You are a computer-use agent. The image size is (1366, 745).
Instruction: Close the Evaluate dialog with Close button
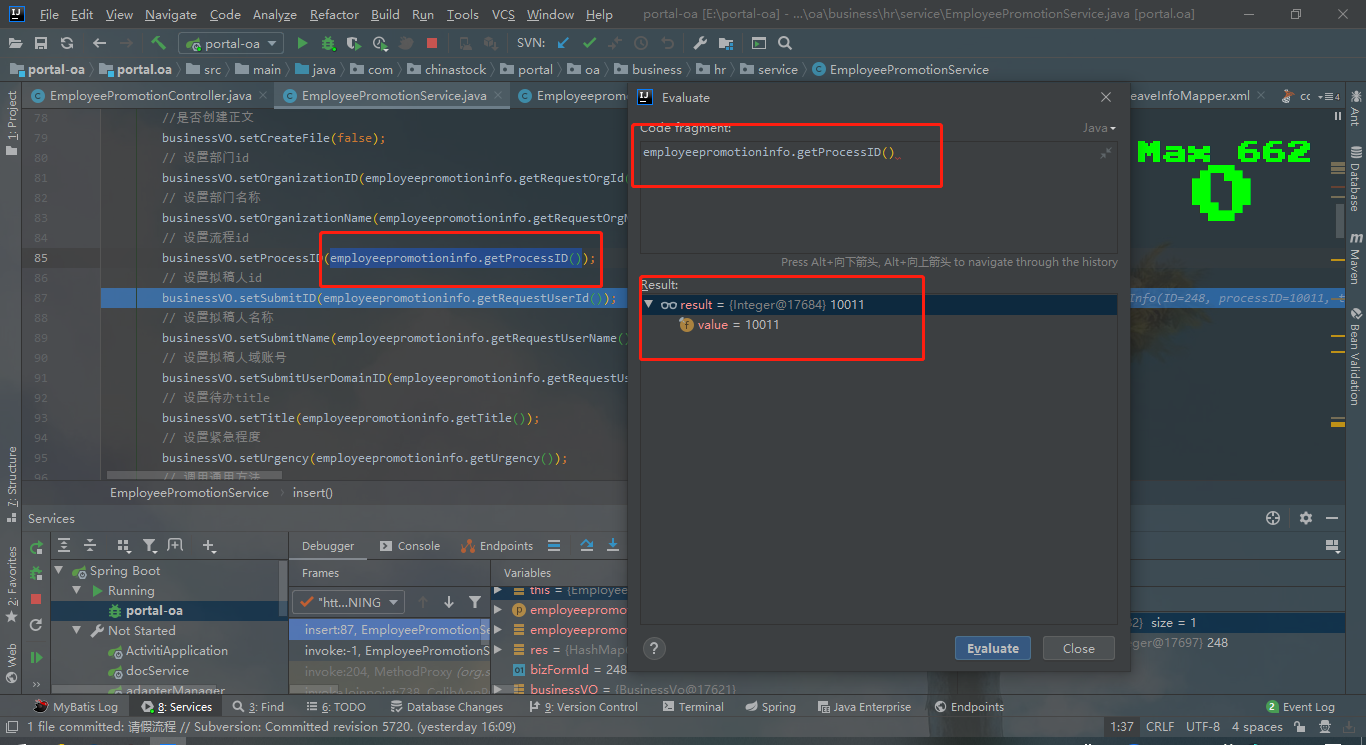point(1078,647)
